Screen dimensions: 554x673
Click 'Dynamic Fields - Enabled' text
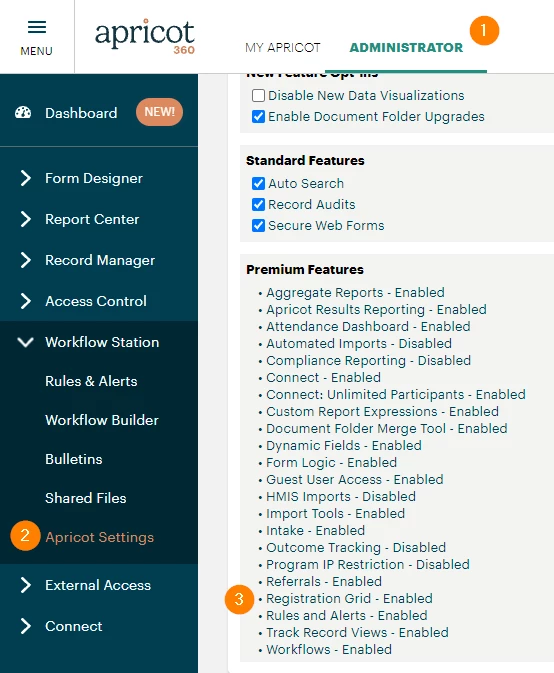(x=344, y=446)
